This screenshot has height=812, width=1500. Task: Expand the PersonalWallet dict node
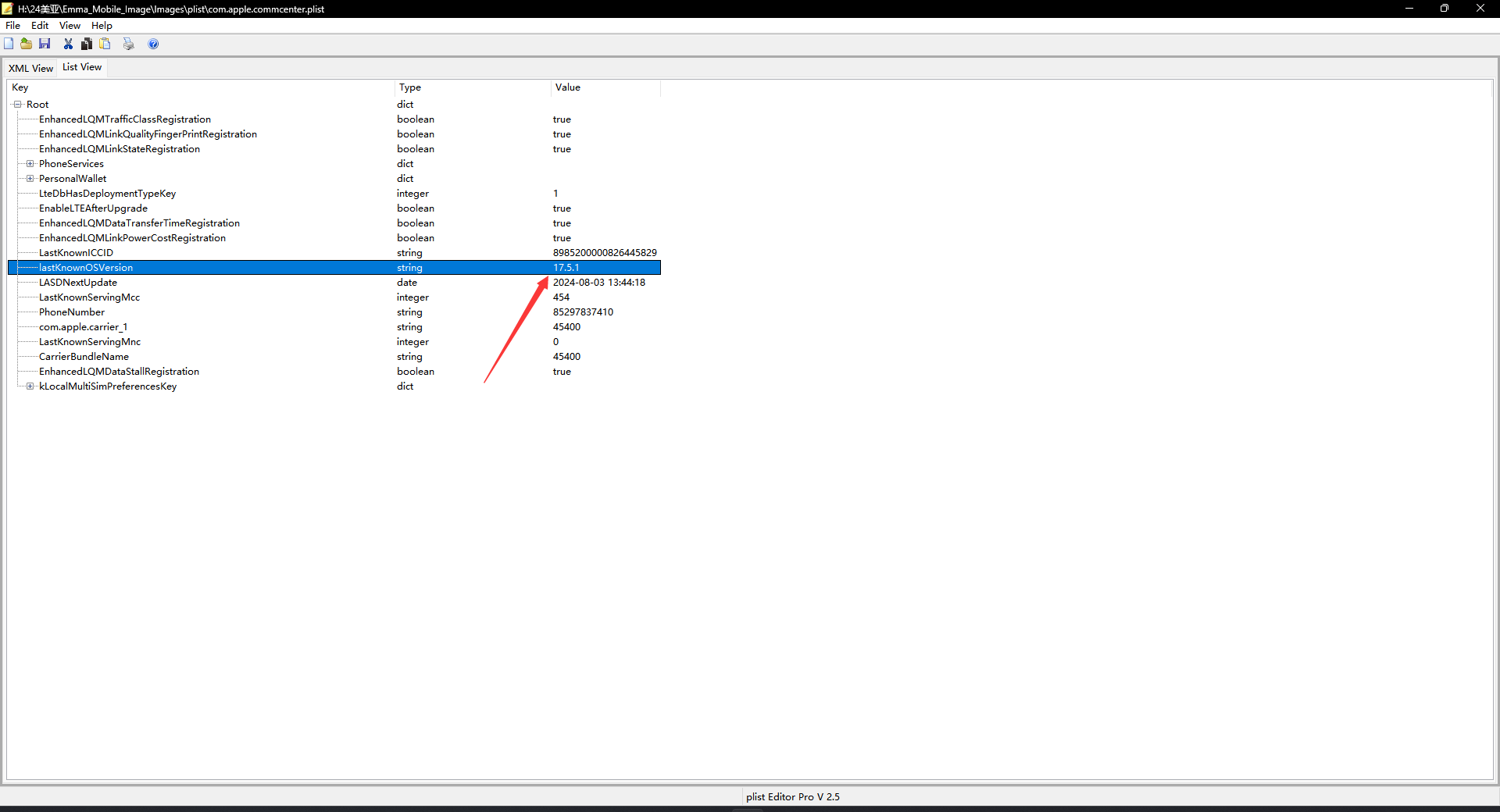(x=30, y=179)
